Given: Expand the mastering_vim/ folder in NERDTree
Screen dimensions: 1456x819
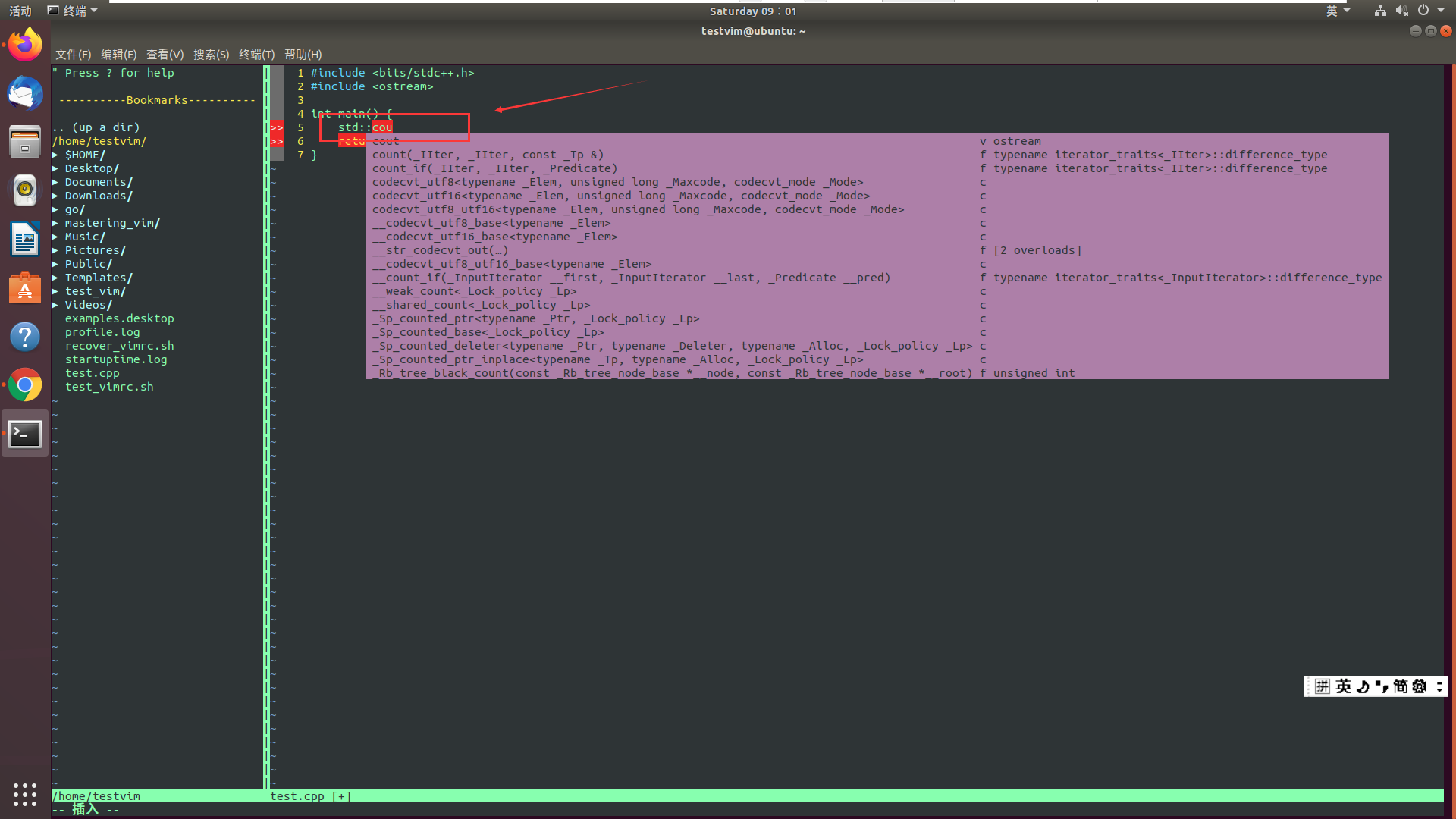Looking at the screenshot, I should click(112, 222).
